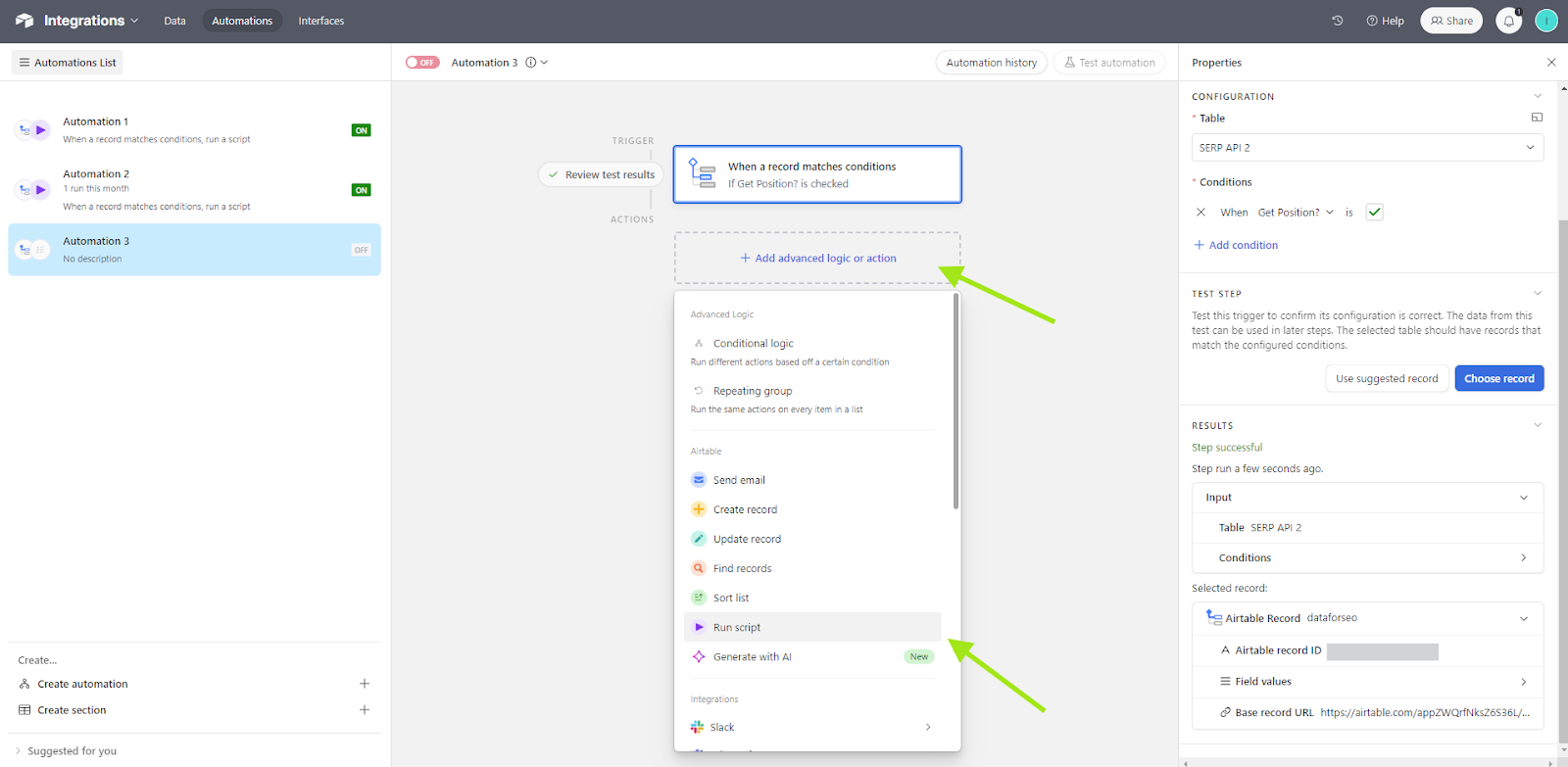The image size is (1568, 767).
Task: Click the Automation 2 trigger icon
Action: click(x=24, y=189)
